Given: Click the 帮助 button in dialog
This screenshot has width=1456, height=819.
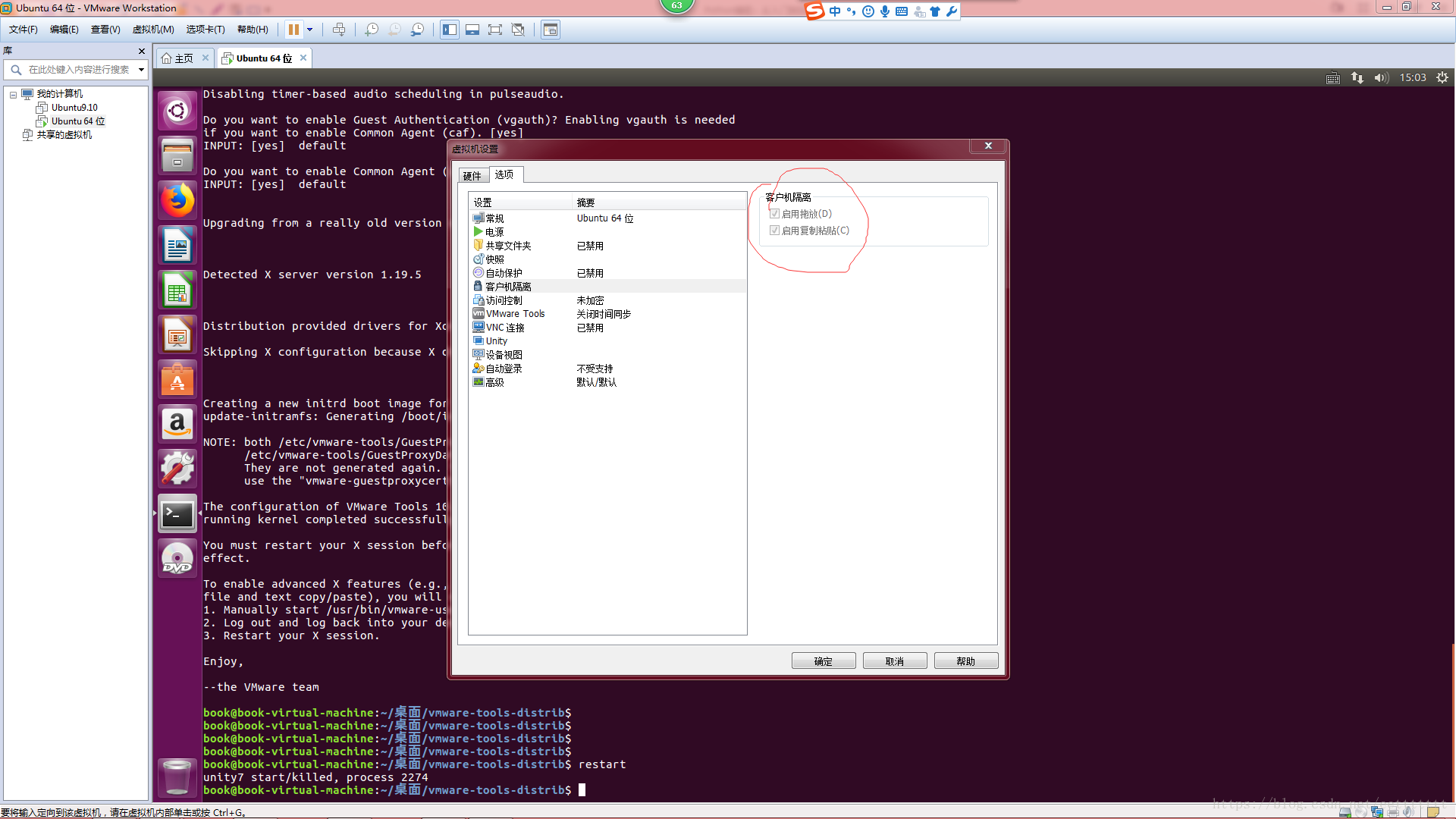Looking at the screenshot, I should [x=966, y=661].
